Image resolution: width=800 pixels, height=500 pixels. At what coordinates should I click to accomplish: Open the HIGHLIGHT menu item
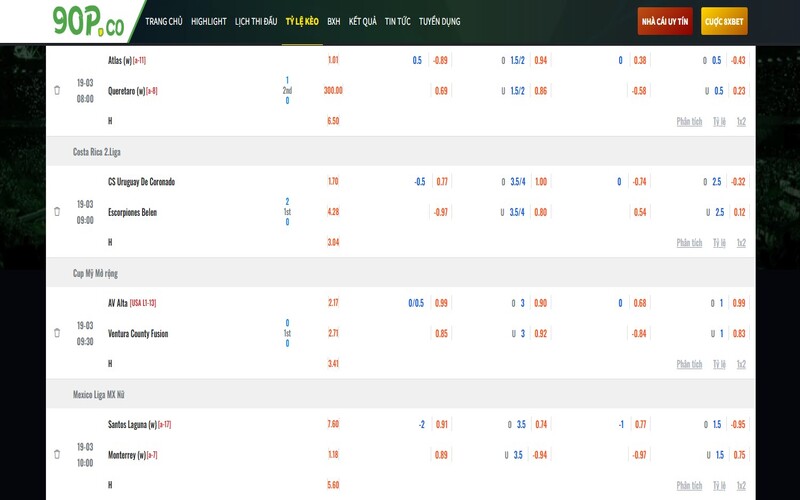pos(209,21)
